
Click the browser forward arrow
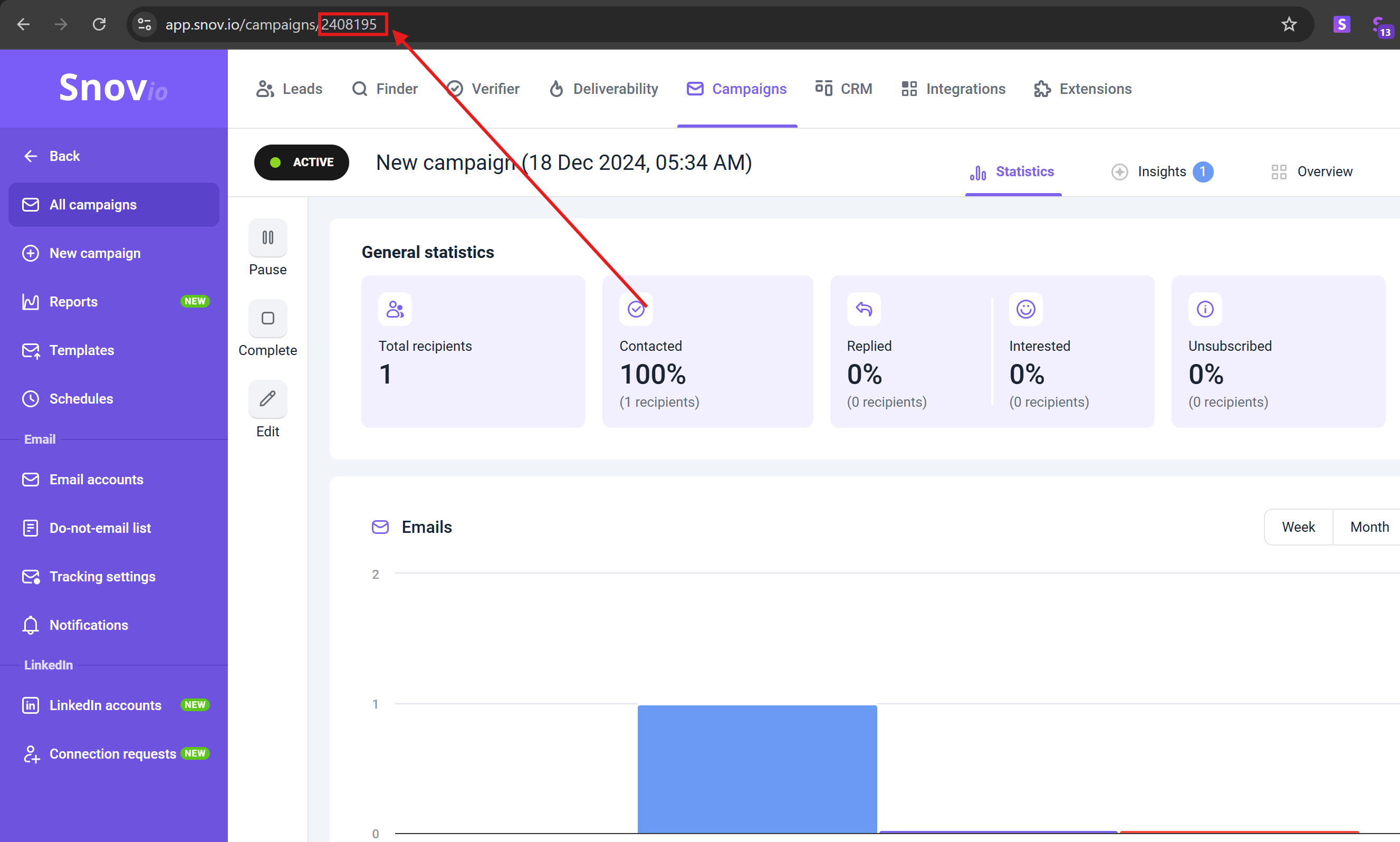pos(61,24)
